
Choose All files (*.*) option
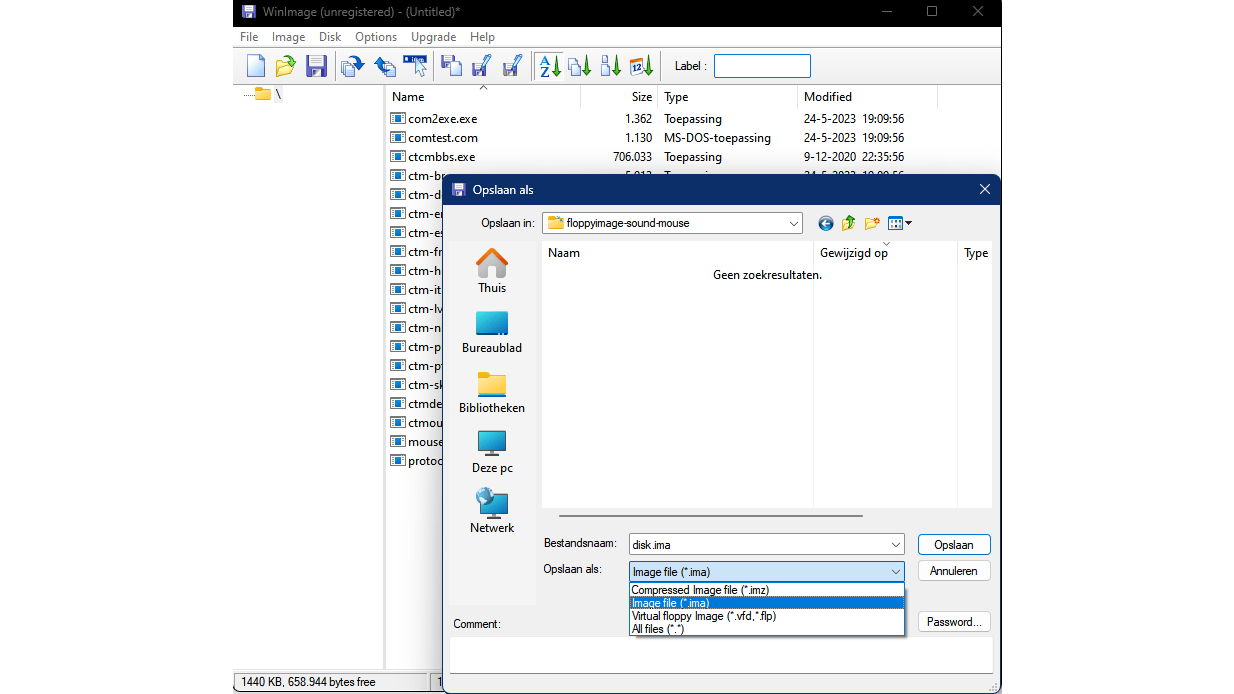coord(767,629)
